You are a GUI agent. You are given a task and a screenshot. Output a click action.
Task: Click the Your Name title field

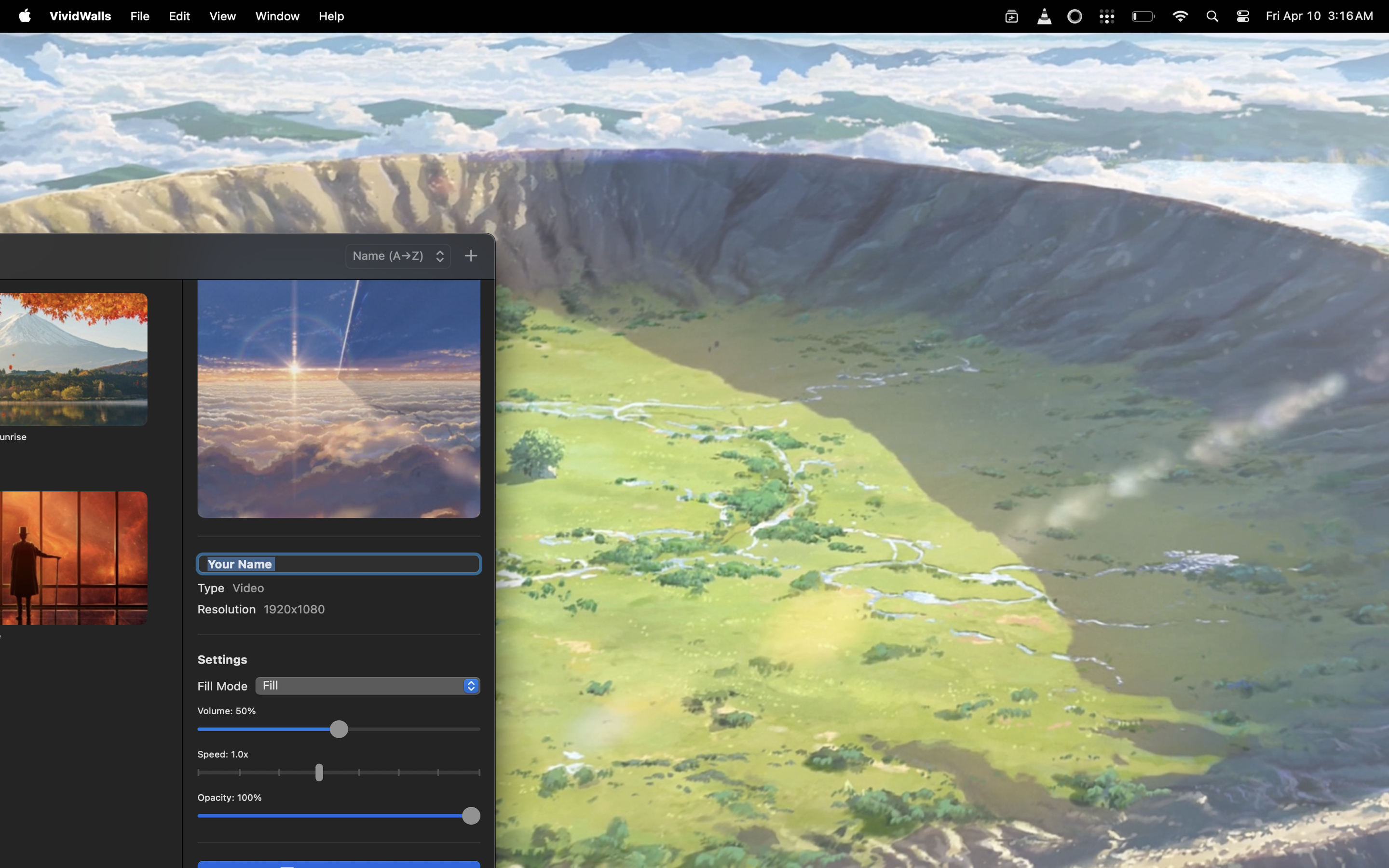click(339, 564)
